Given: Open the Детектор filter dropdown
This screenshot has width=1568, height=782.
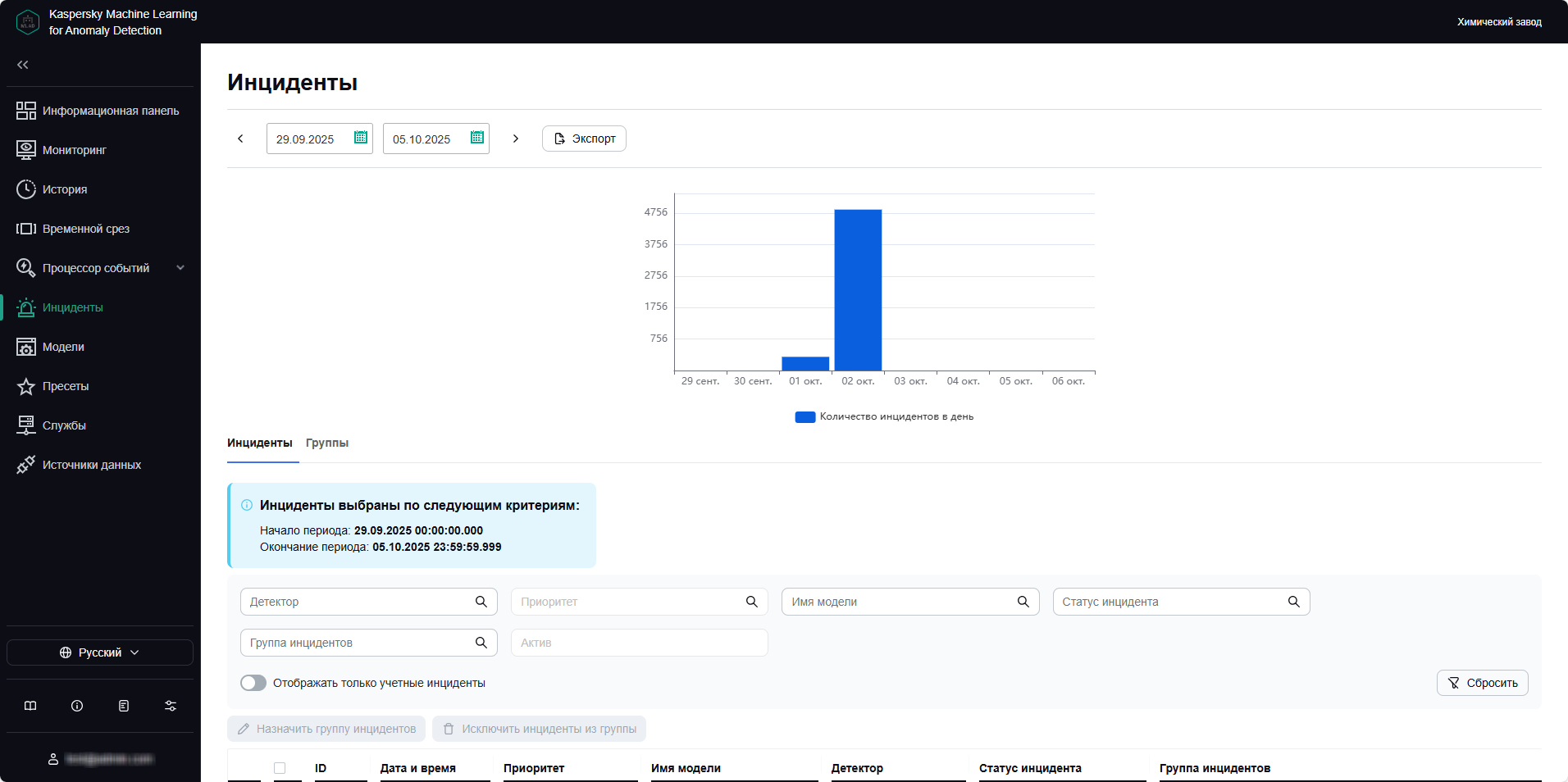Looking at the screenshot, I should [369, 602].
